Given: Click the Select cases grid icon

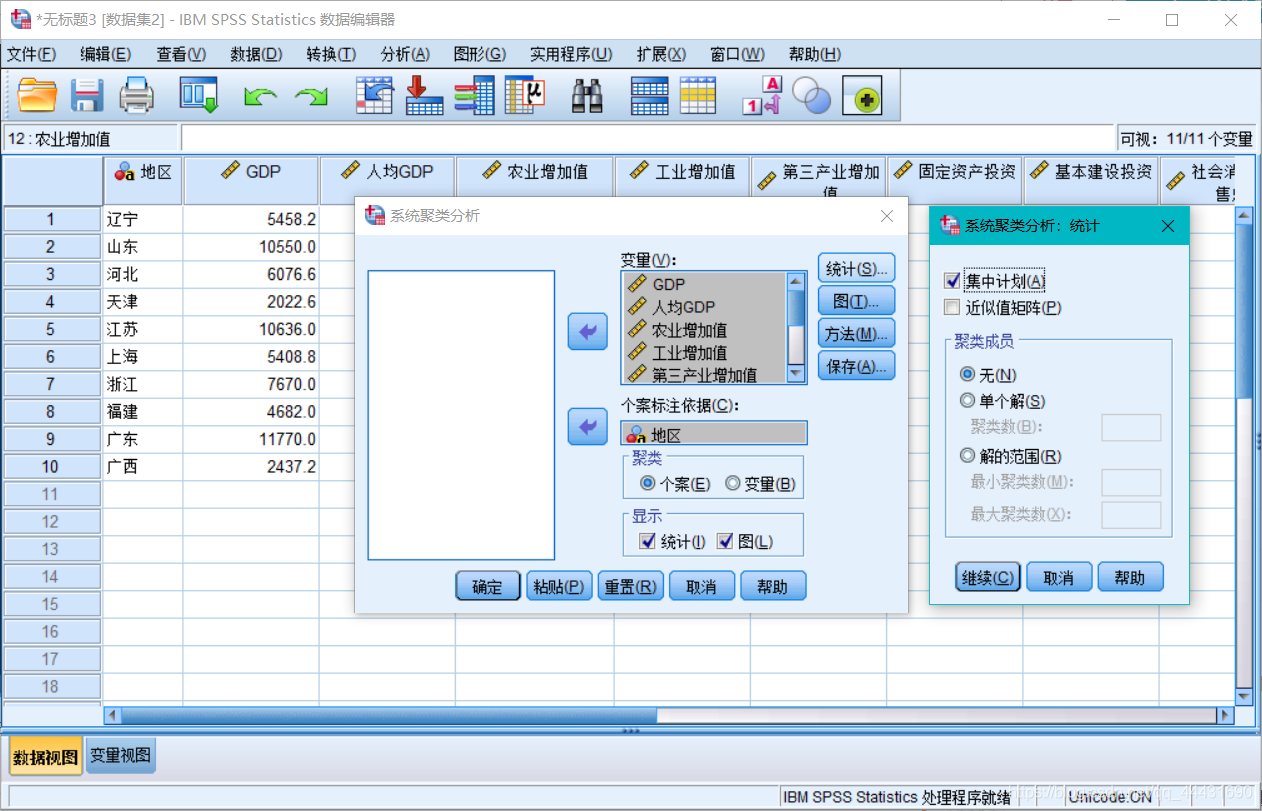Looking at the screenshot, I should 698,96.
